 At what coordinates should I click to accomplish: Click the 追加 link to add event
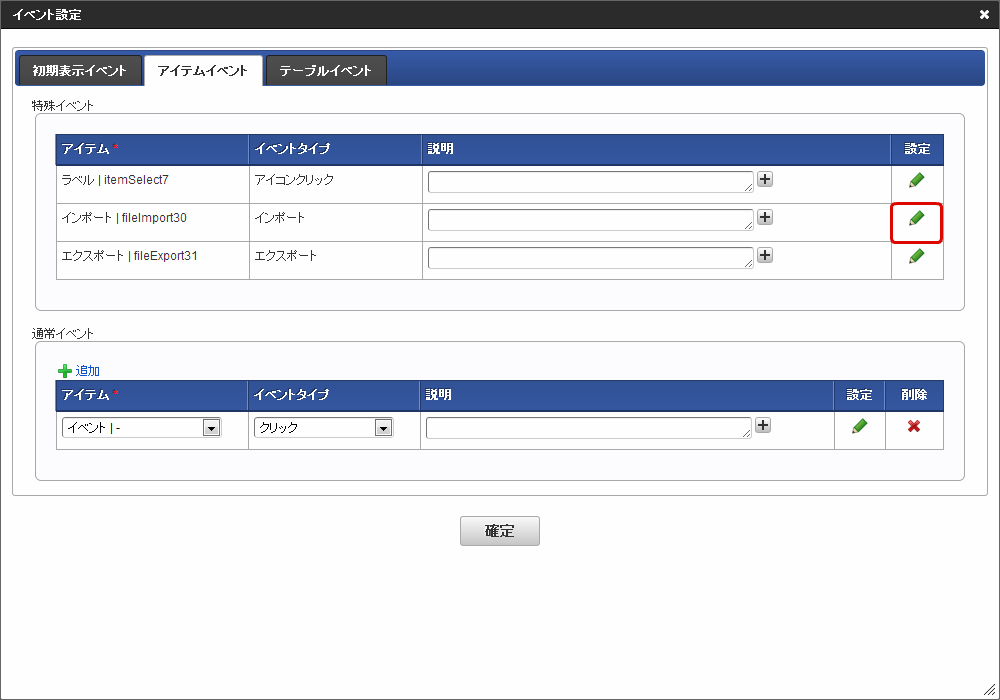(x=87, y=371)
